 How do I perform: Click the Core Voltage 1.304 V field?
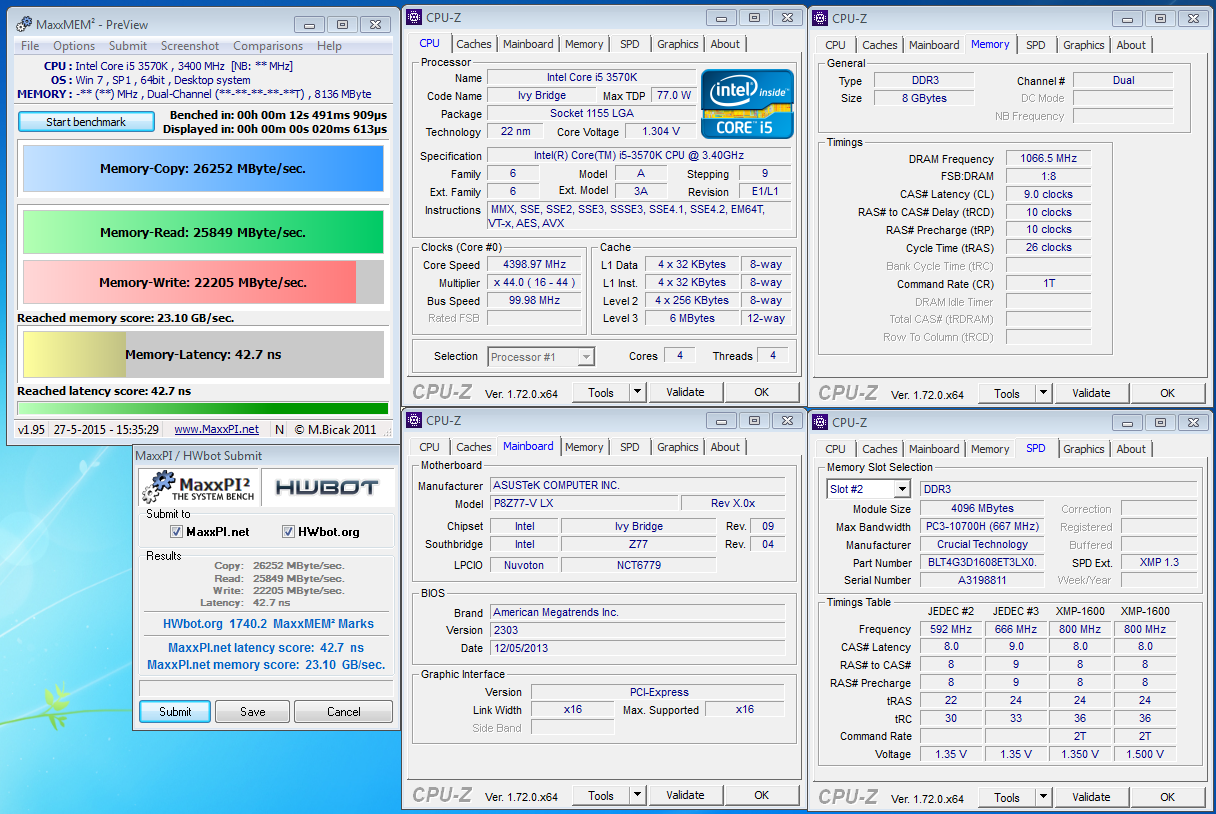[x=660, y=132]
